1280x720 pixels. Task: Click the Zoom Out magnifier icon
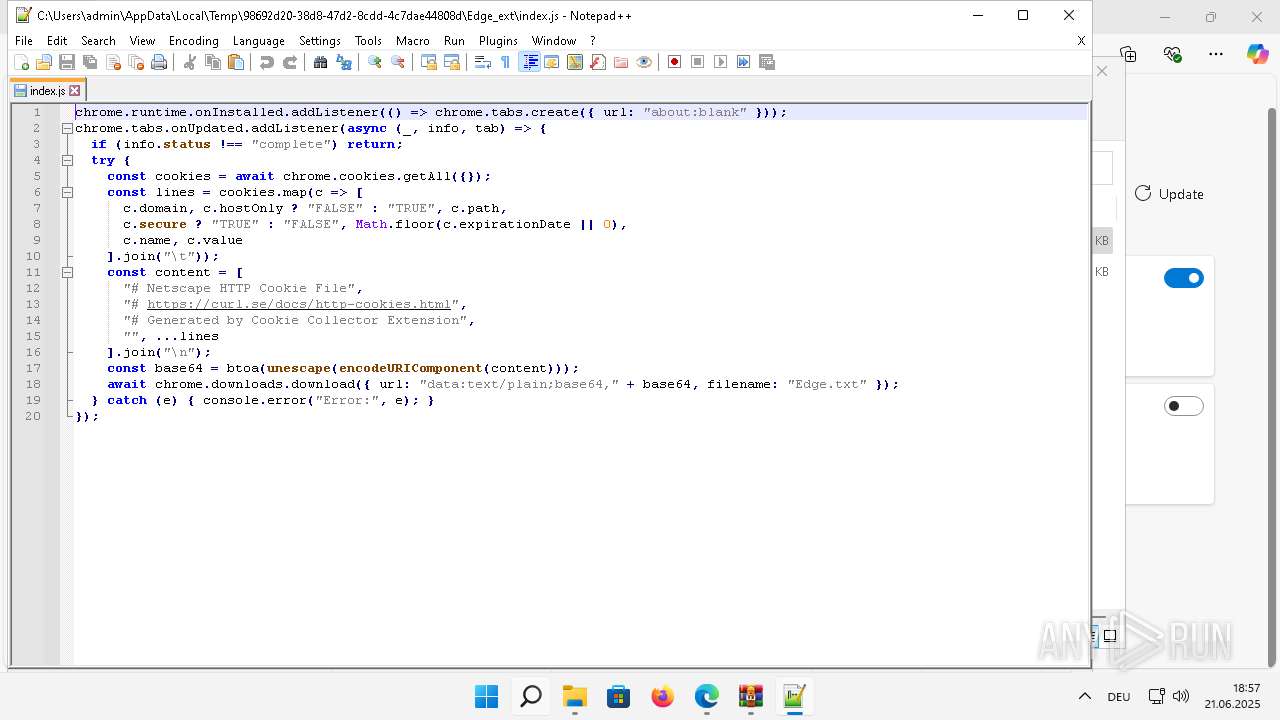[398, 62]
